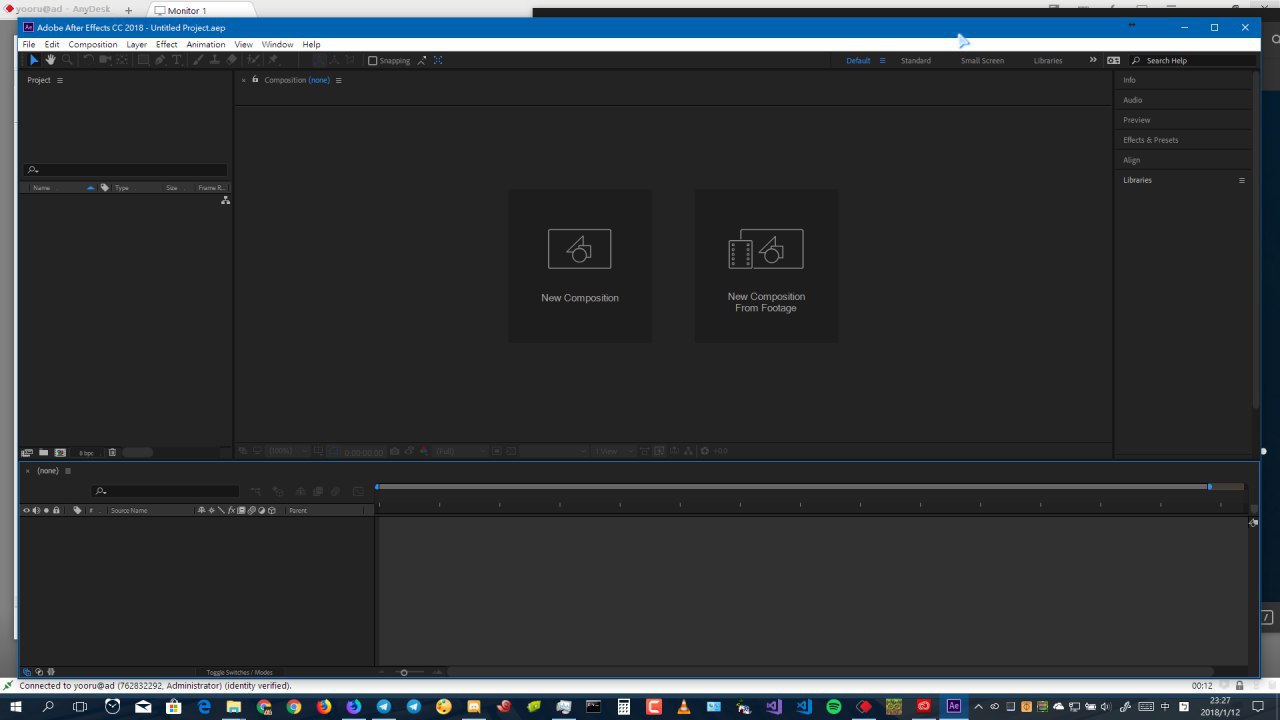Open the Preview panel
1280x720 pixels.
click(x=1136, y=120)
